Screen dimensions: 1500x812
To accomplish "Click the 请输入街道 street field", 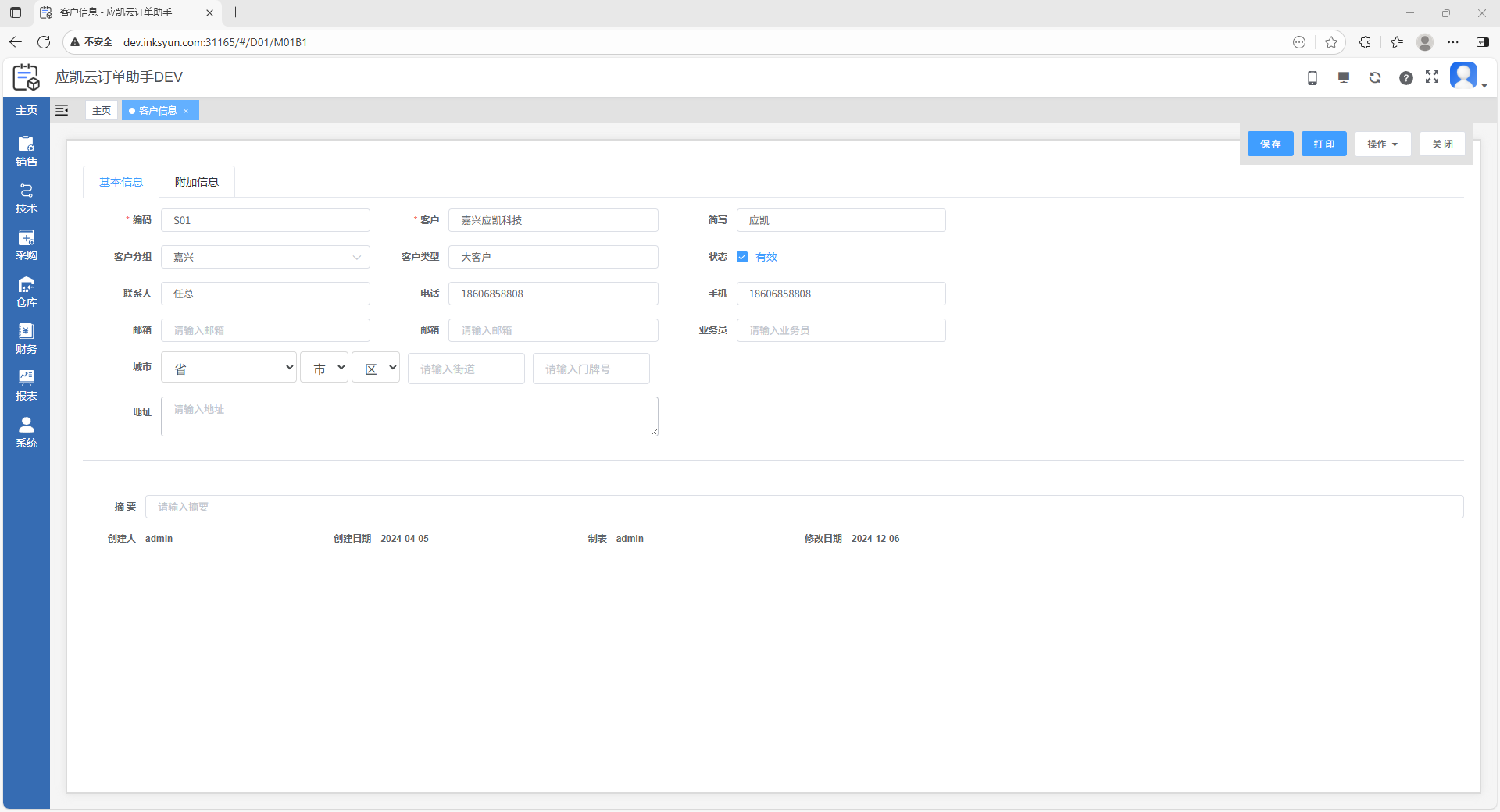I will tap(466, 369).
